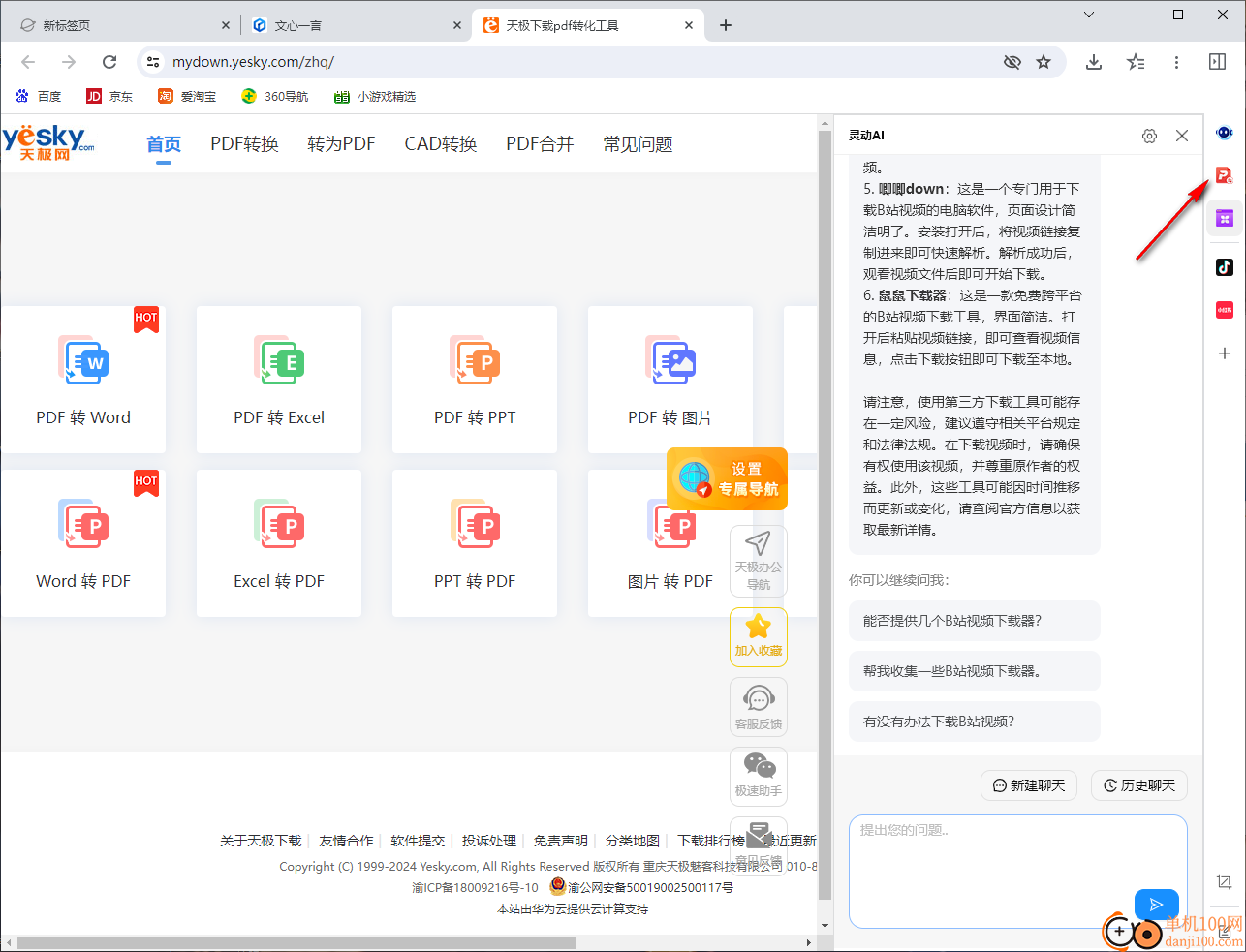This screenshot has width=1246, height=952.
Task: Open 灵动AI settings gear
Action: click(1149, 136)
